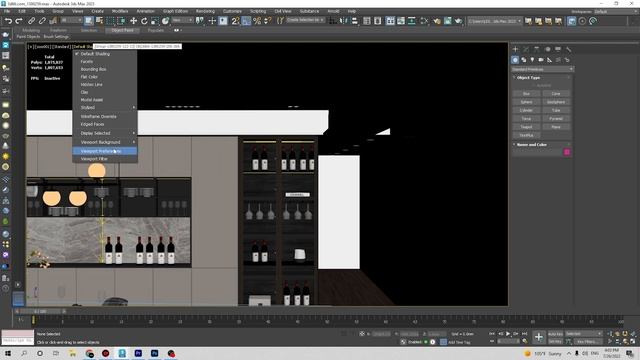Click the Render teapot icon
This screenshot has width=640, height=360.
pyautogui.click(x=458, y=21)
